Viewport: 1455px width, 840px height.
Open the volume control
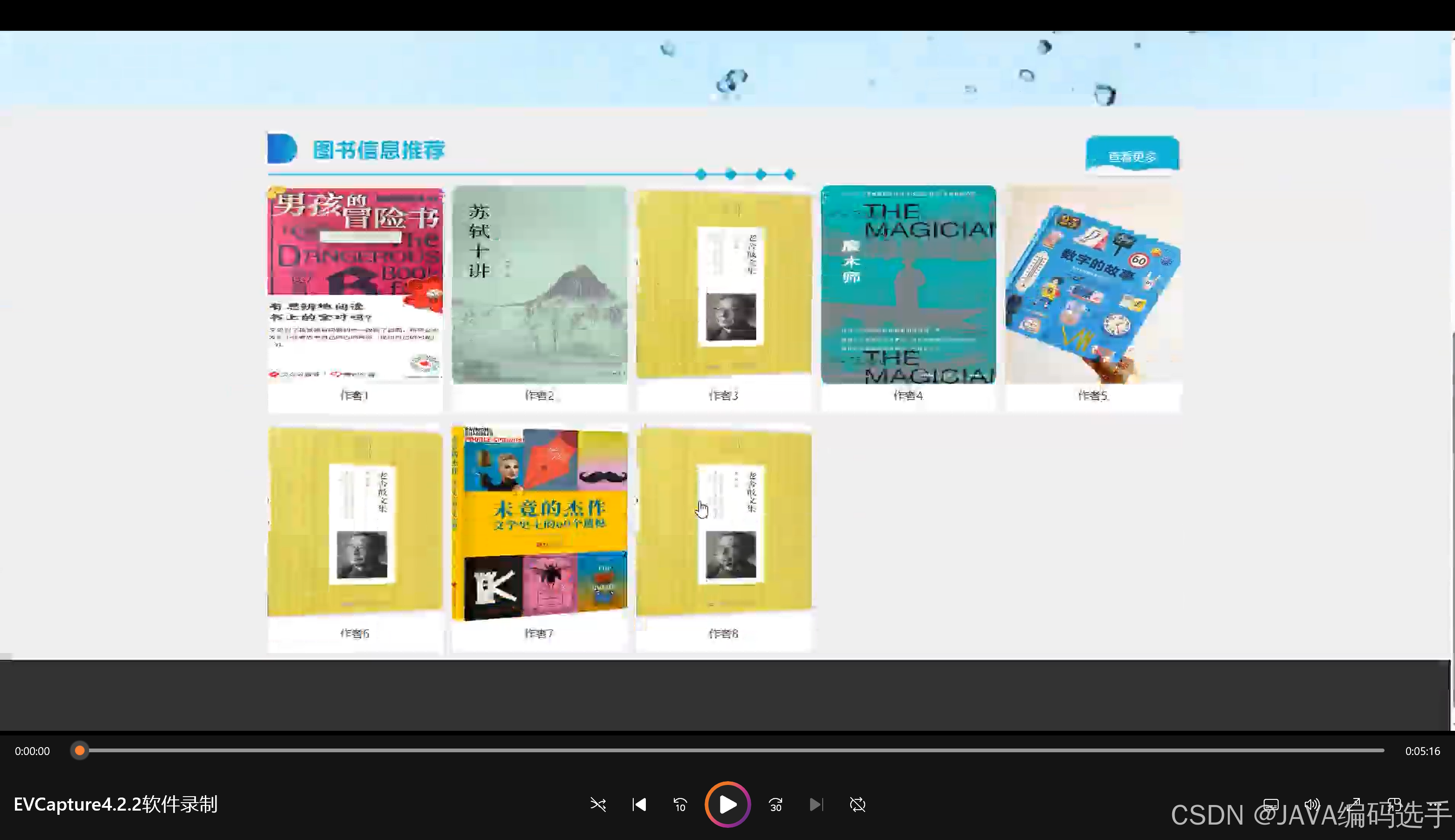coord(1312,804)
